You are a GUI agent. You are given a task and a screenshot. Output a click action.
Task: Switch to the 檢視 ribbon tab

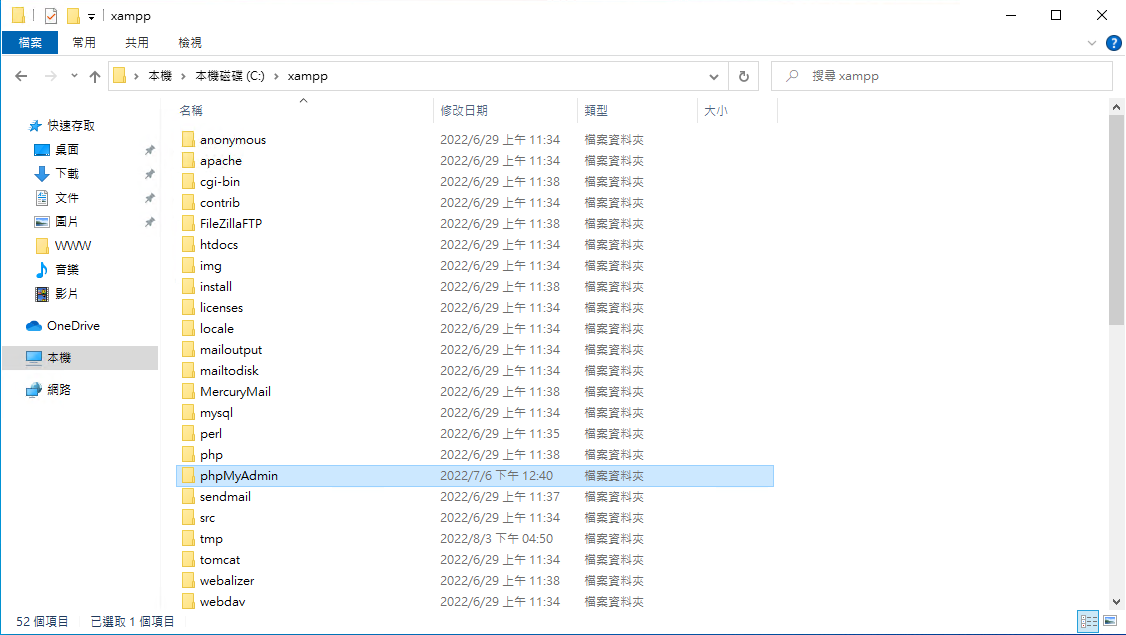tap(190, 43)
